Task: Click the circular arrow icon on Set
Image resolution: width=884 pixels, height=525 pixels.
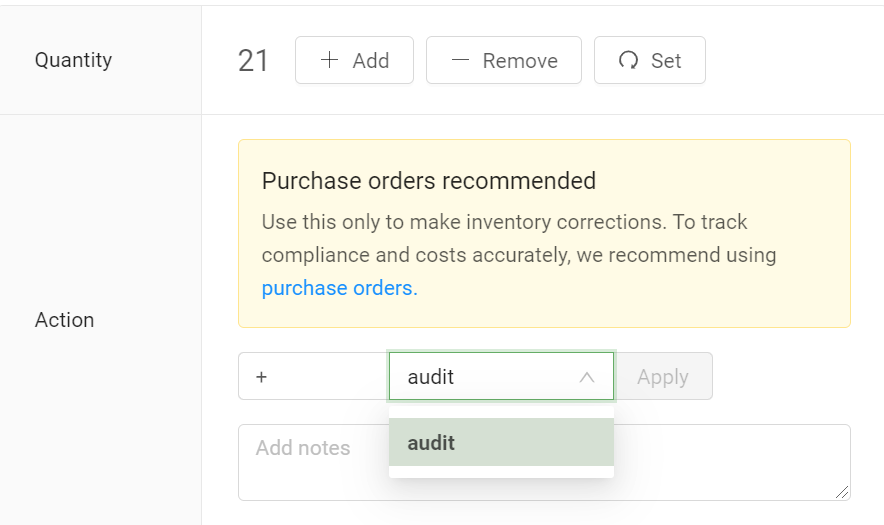Action: pyautogui.click(x=628, y=60)
